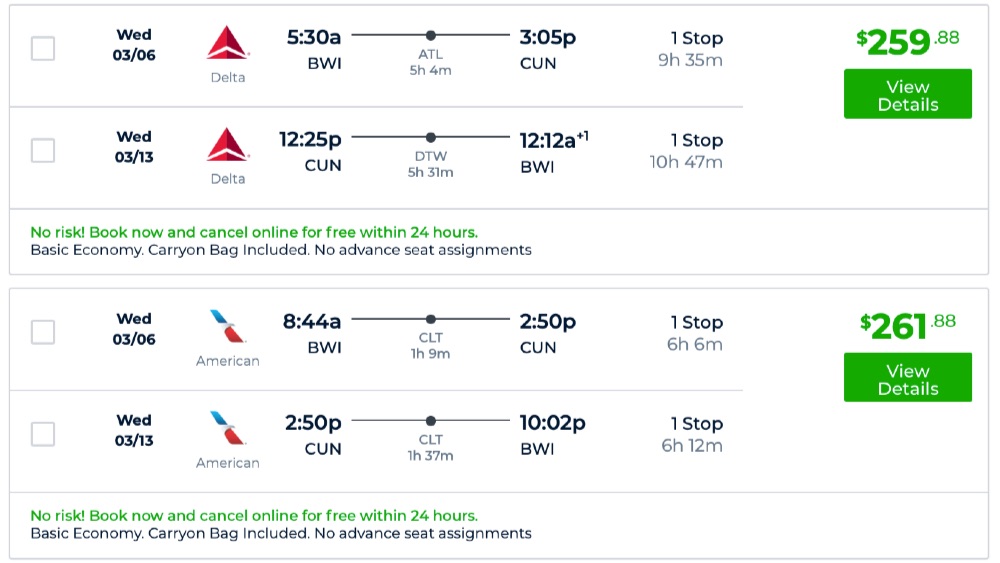The image size is (1000, 563).
Task: Click Delta's free 24-hour cancel notice
Action: tap(254, 232)
